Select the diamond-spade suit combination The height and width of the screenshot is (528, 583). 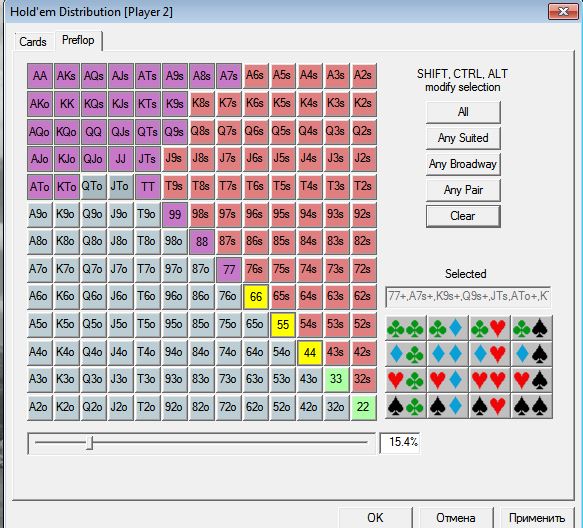click(531, 354)
